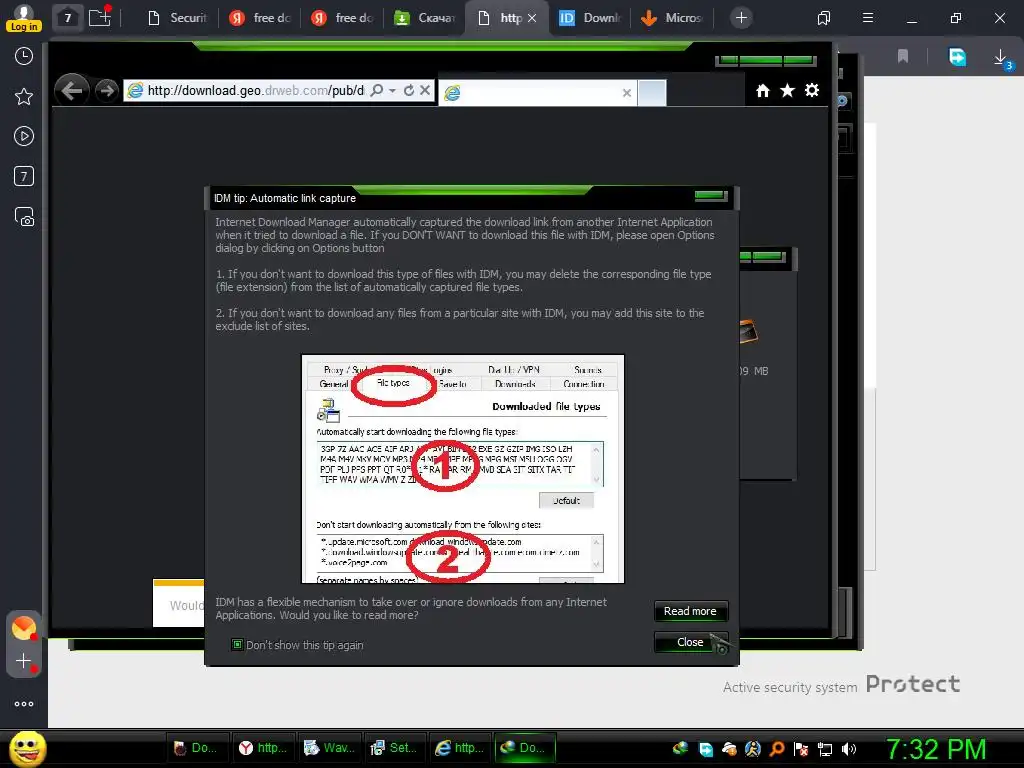Screen dimensions: 1024x768
Task: Open tab manager icon in Yandex title bar
Action: [x=824, y=18]
